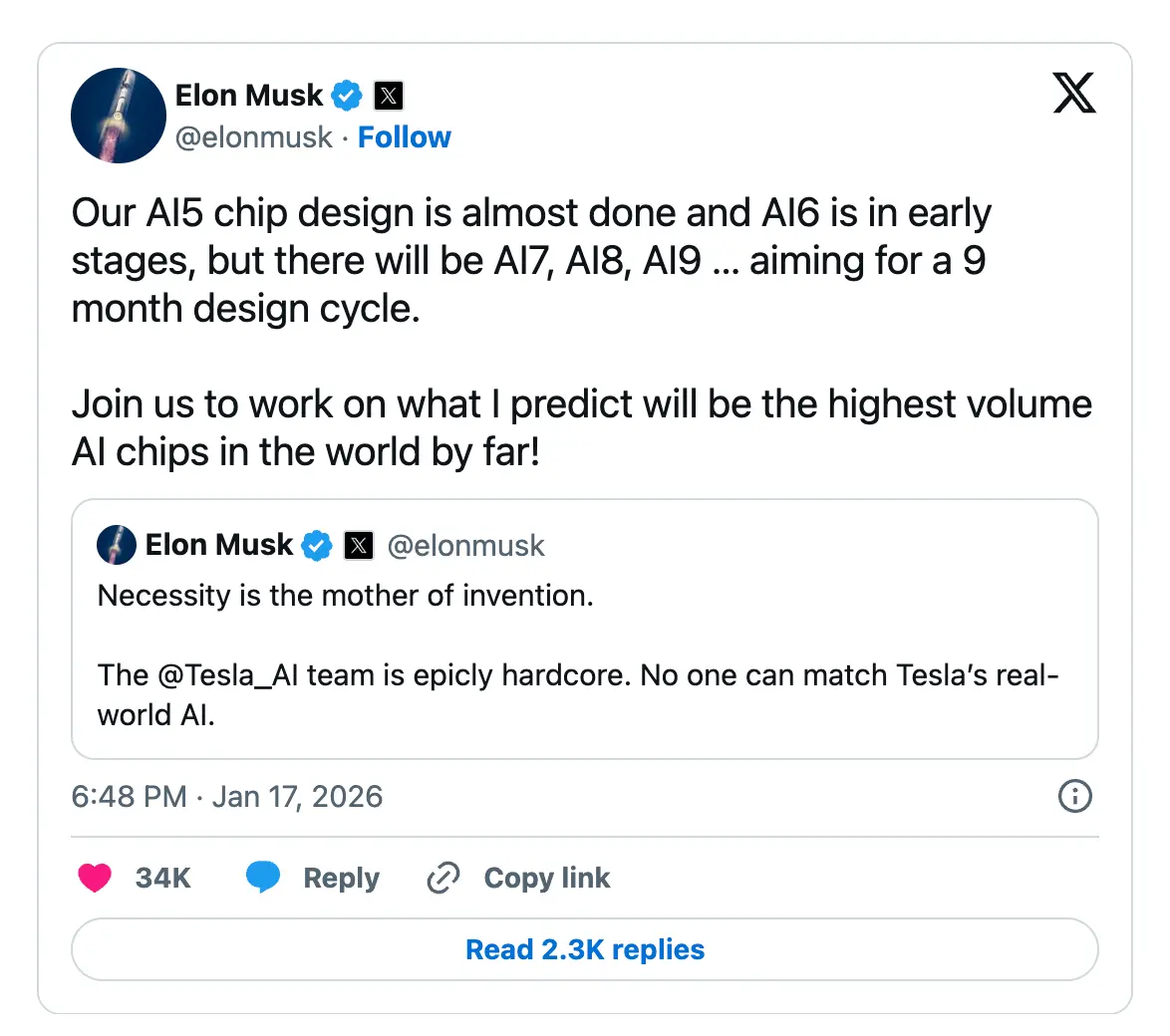This screenshot has width=1170, height=1036.
Task: Follow @elonmusk via the Follow link
Action: point(404,136)
